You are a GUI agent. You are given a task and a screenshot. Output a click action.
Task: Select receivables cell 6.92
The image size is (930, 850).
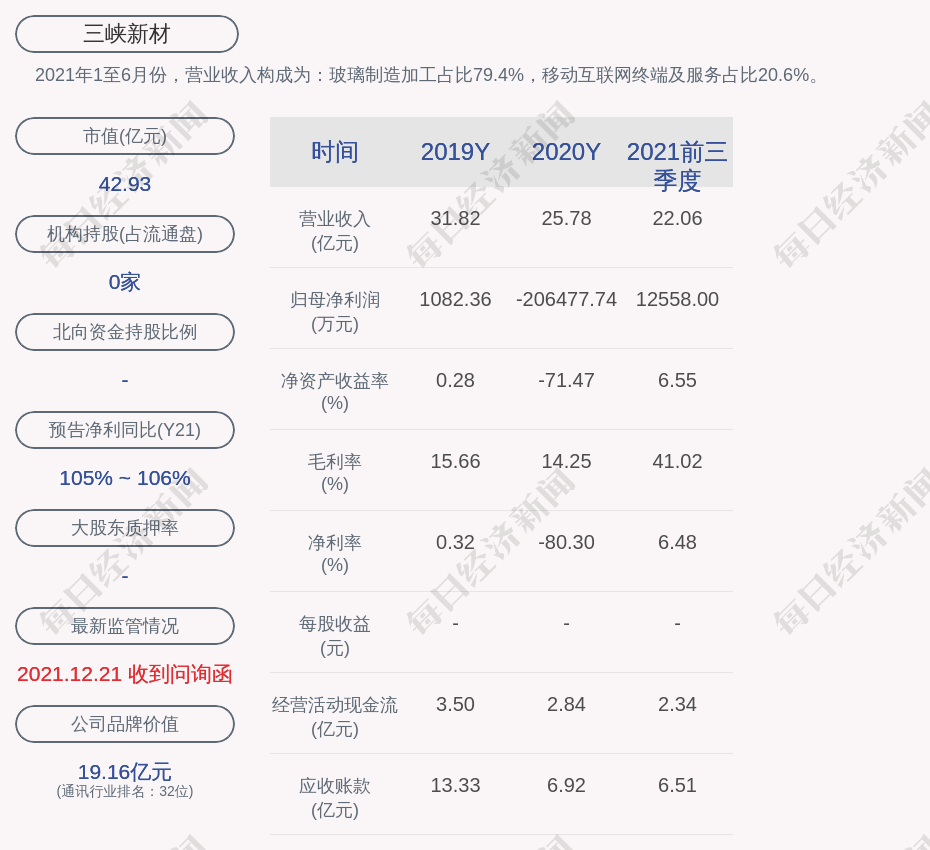566,785
